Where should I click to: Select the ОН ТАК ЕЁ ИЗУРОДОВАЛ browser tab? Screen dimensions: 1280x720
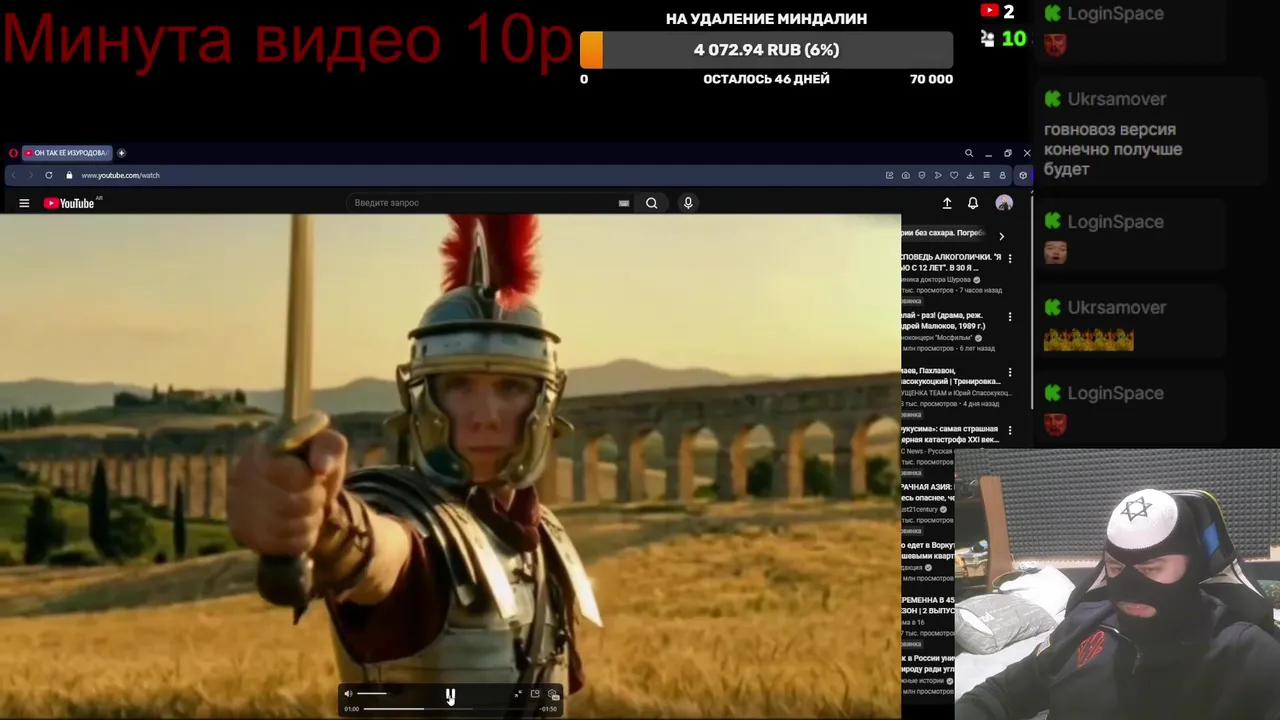66,153
